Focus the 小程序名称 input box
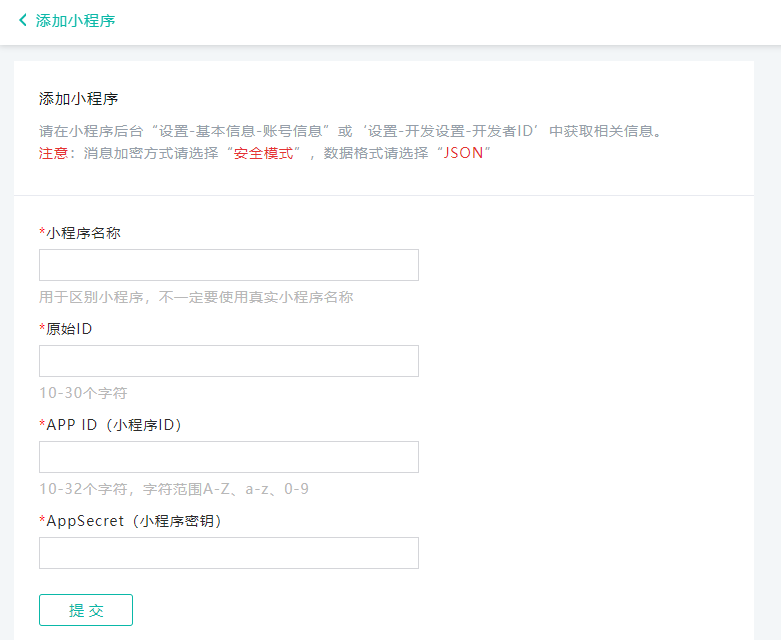Viewport: 781px width, 640px height. [228, 265]
